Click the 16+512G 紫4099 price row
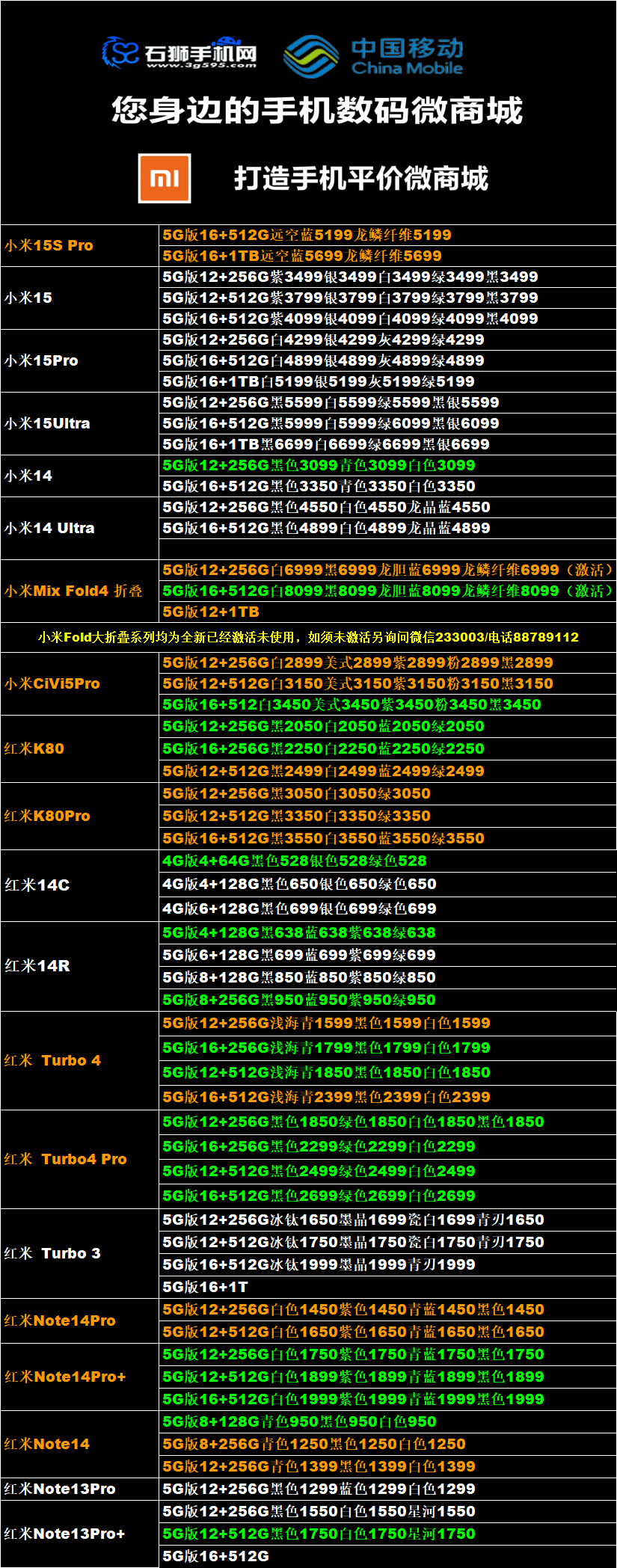 coord(388,319)
